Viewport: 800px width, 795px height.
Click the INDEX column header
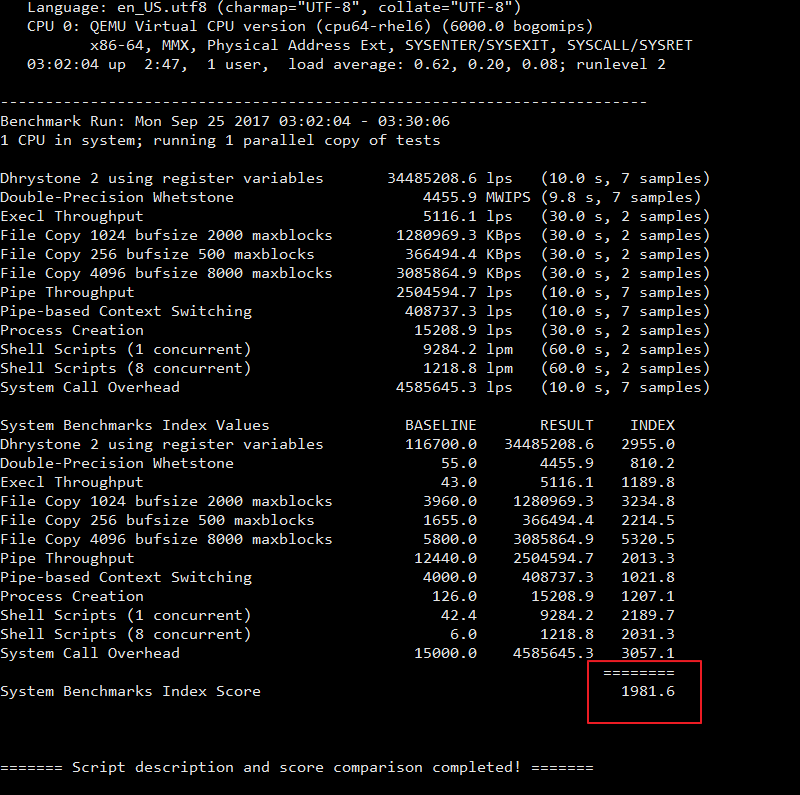[x=653, y=425]
